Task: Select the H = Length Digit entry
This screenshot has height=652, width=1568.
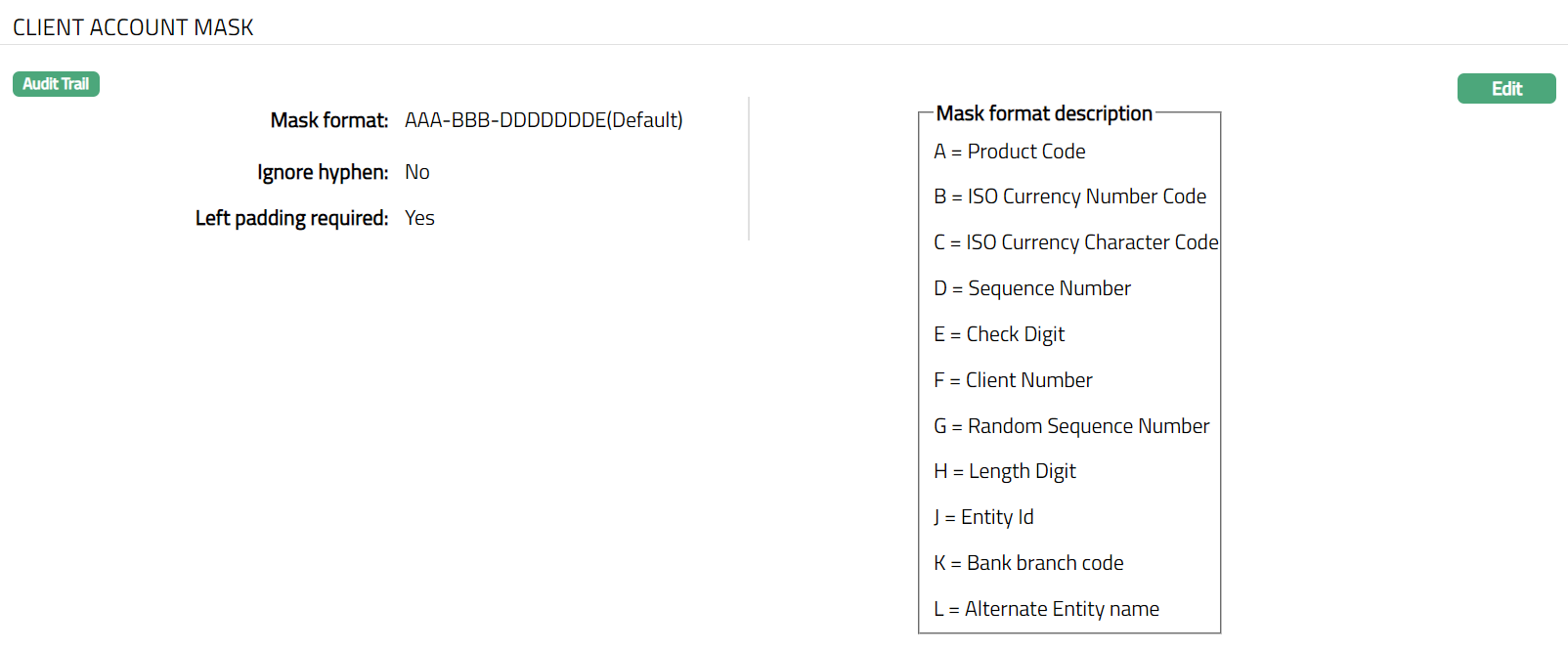Action: tap(1005, 471)
